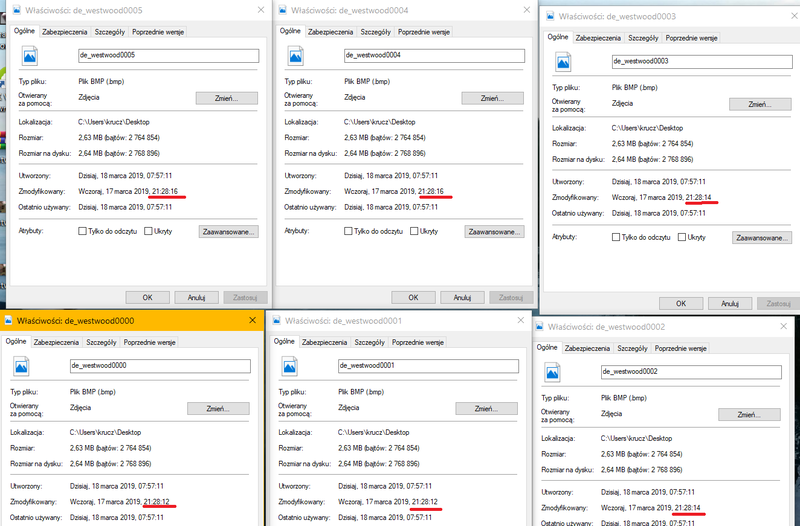Screen dimensions: 800x526
Task: Enable 'Tylko do odczytu' for de_westwood0005
Action: tap(83, 231)
